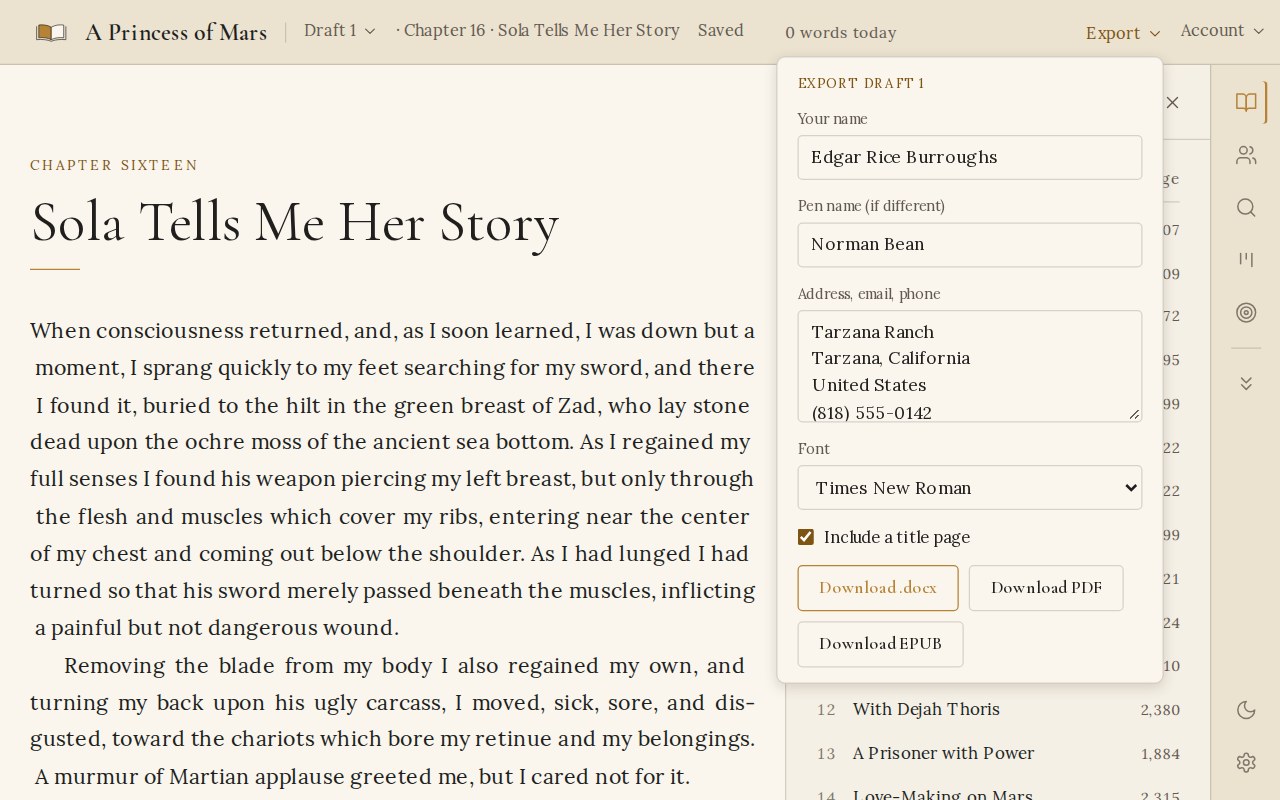Open the search magnifier icon in sidebar
1280x800 pixels.
point(1246,208)
